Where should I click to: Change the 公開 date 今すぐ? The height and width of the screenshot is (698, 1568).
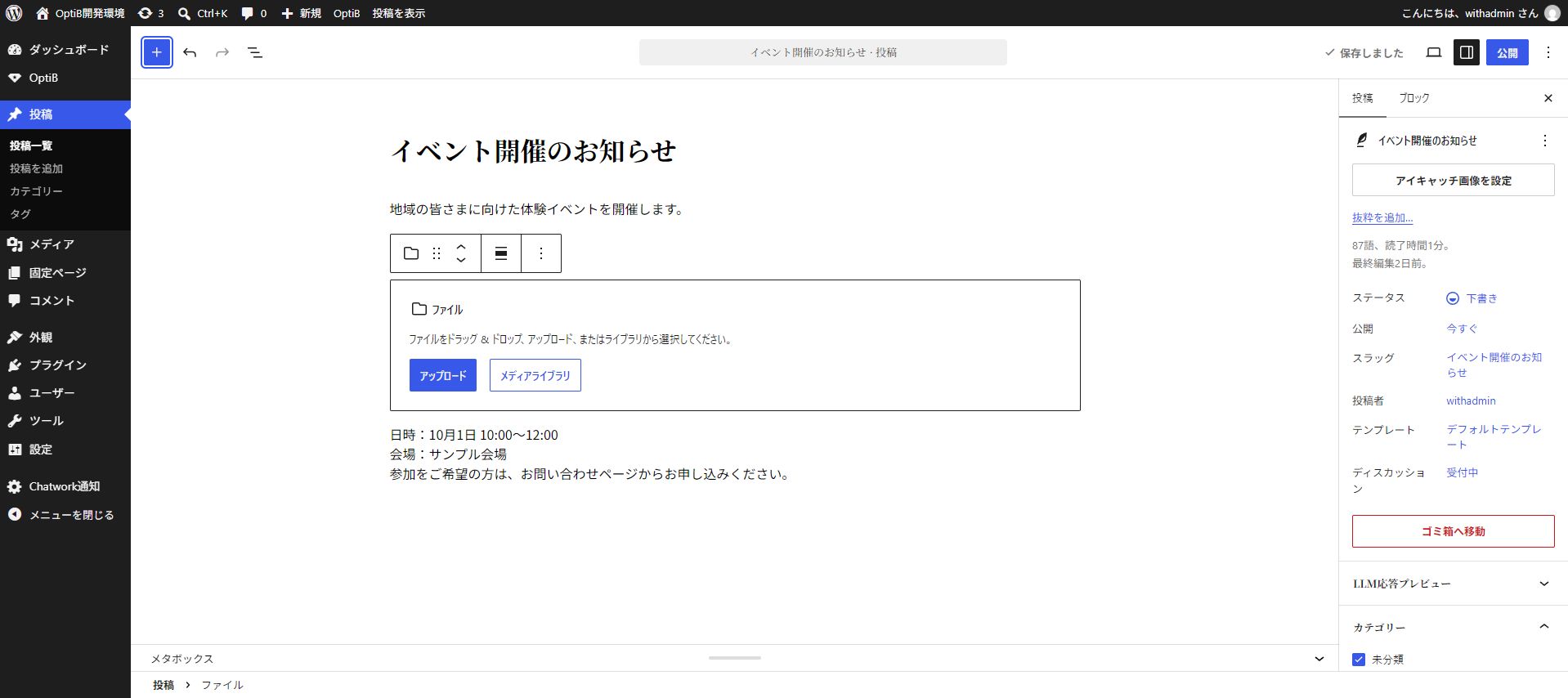pos(1463,329)
